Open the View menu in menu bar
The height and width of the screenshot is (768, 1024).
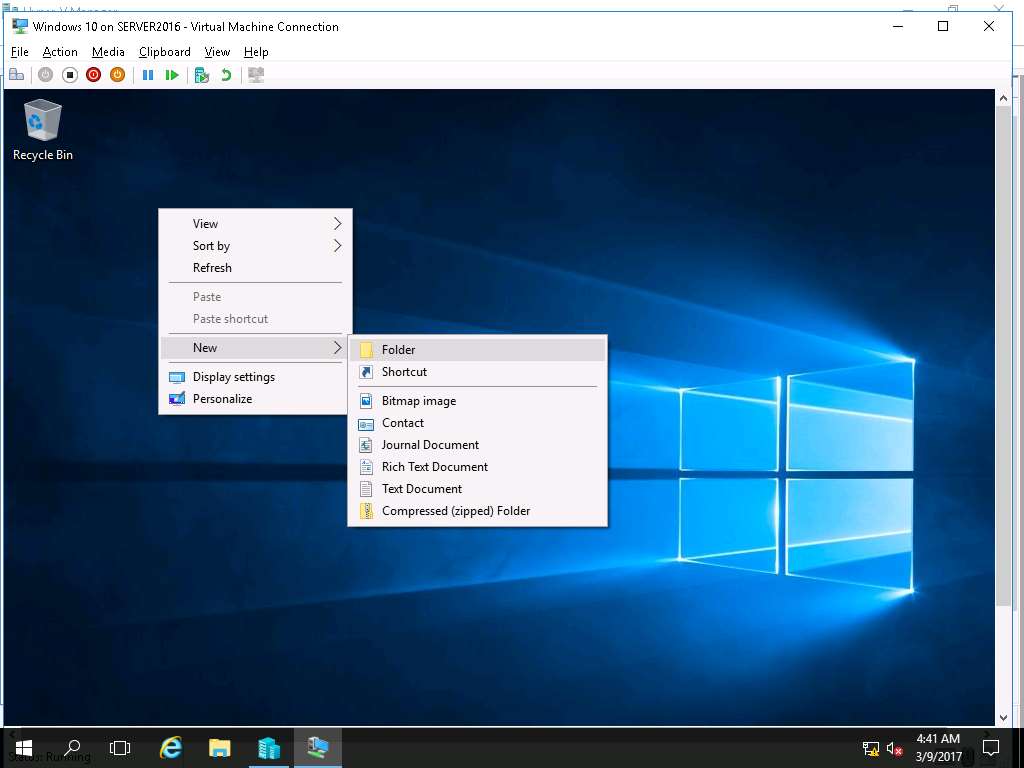217,52
